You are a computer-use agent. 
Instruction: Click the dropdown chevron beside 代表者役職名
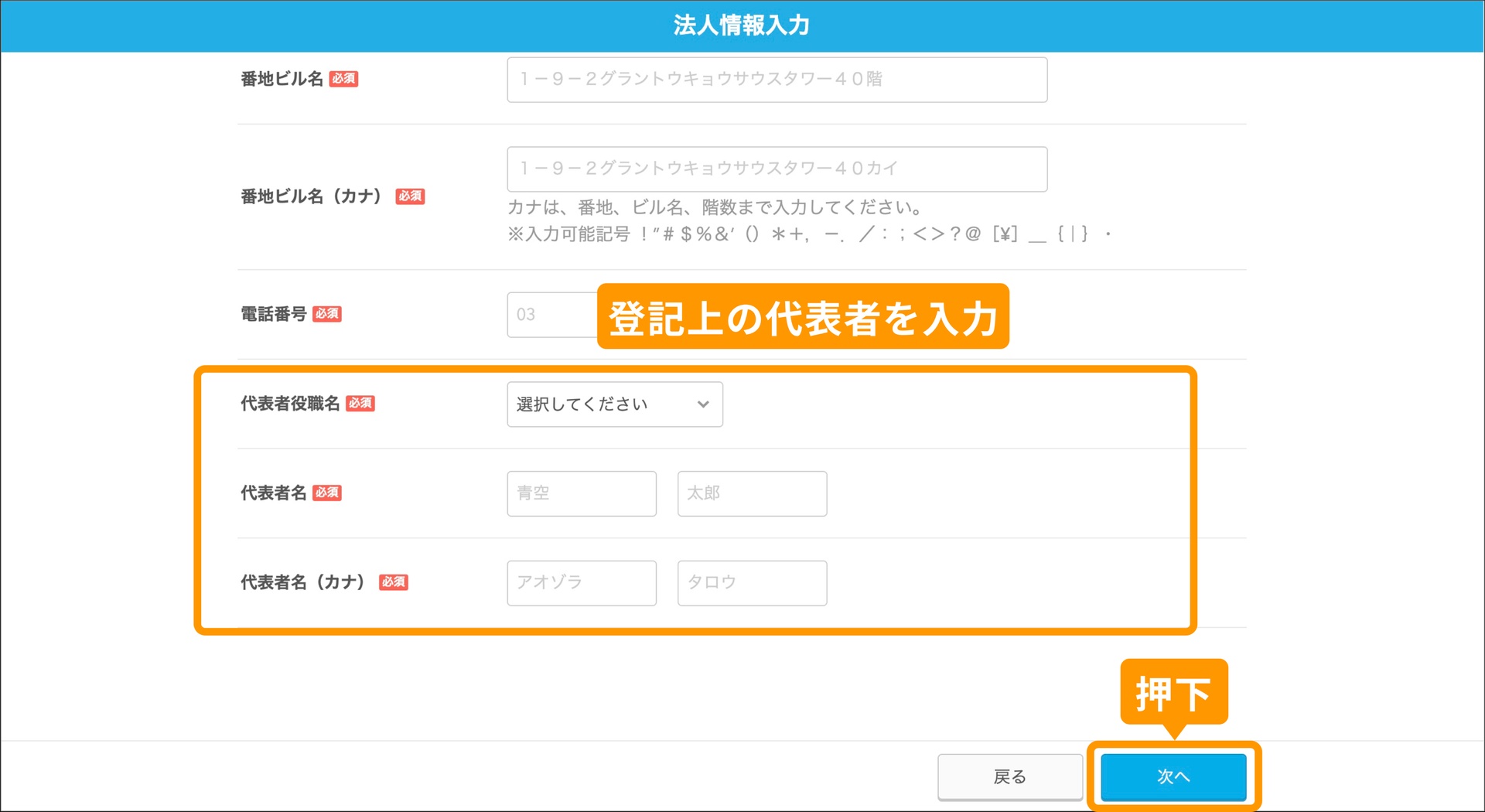pos(702,404)
